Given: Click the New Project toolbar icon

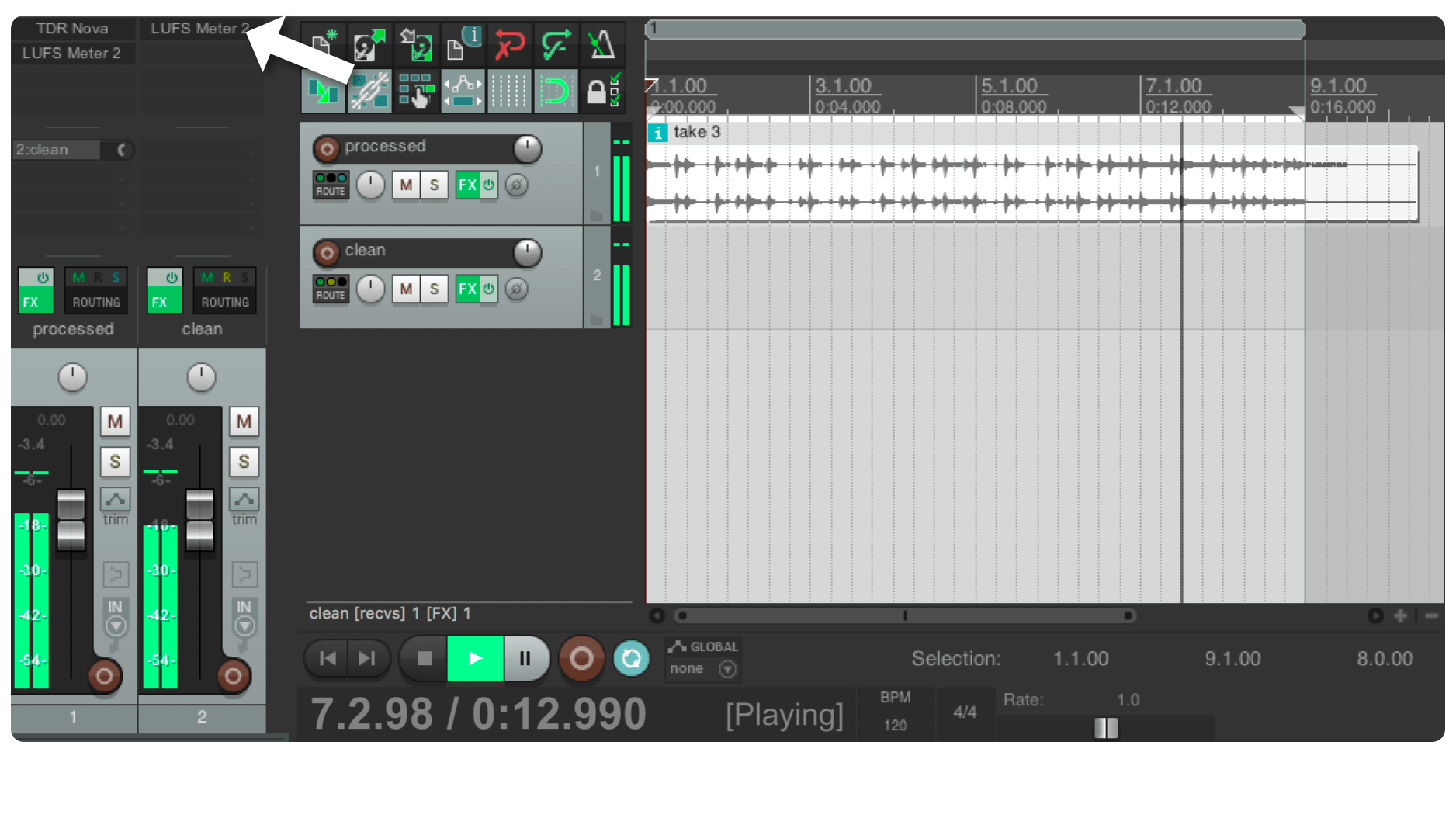Looking at the screenshot, I should point(323,44).
